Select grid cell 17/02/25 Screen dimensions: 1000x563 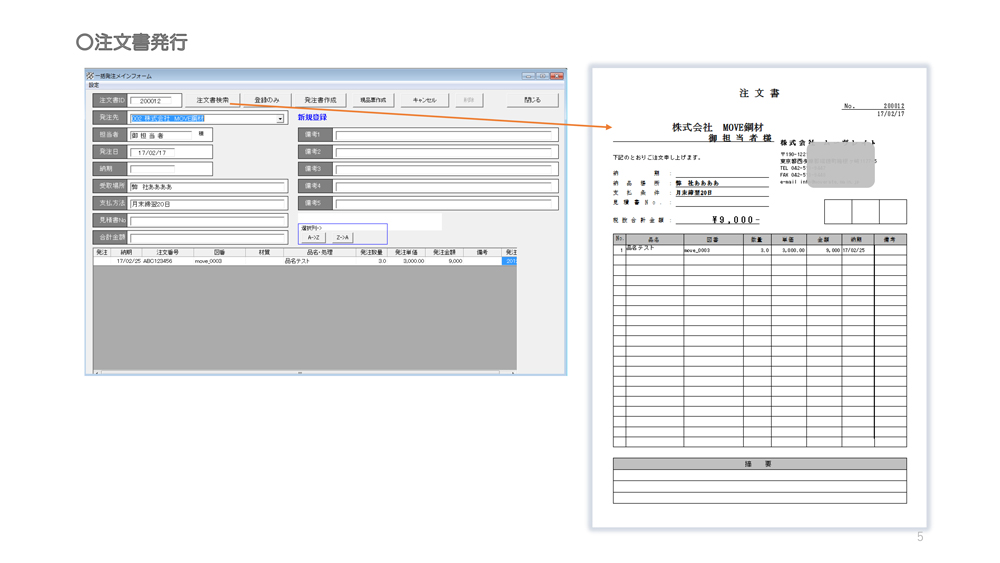(x=128, y=261)
